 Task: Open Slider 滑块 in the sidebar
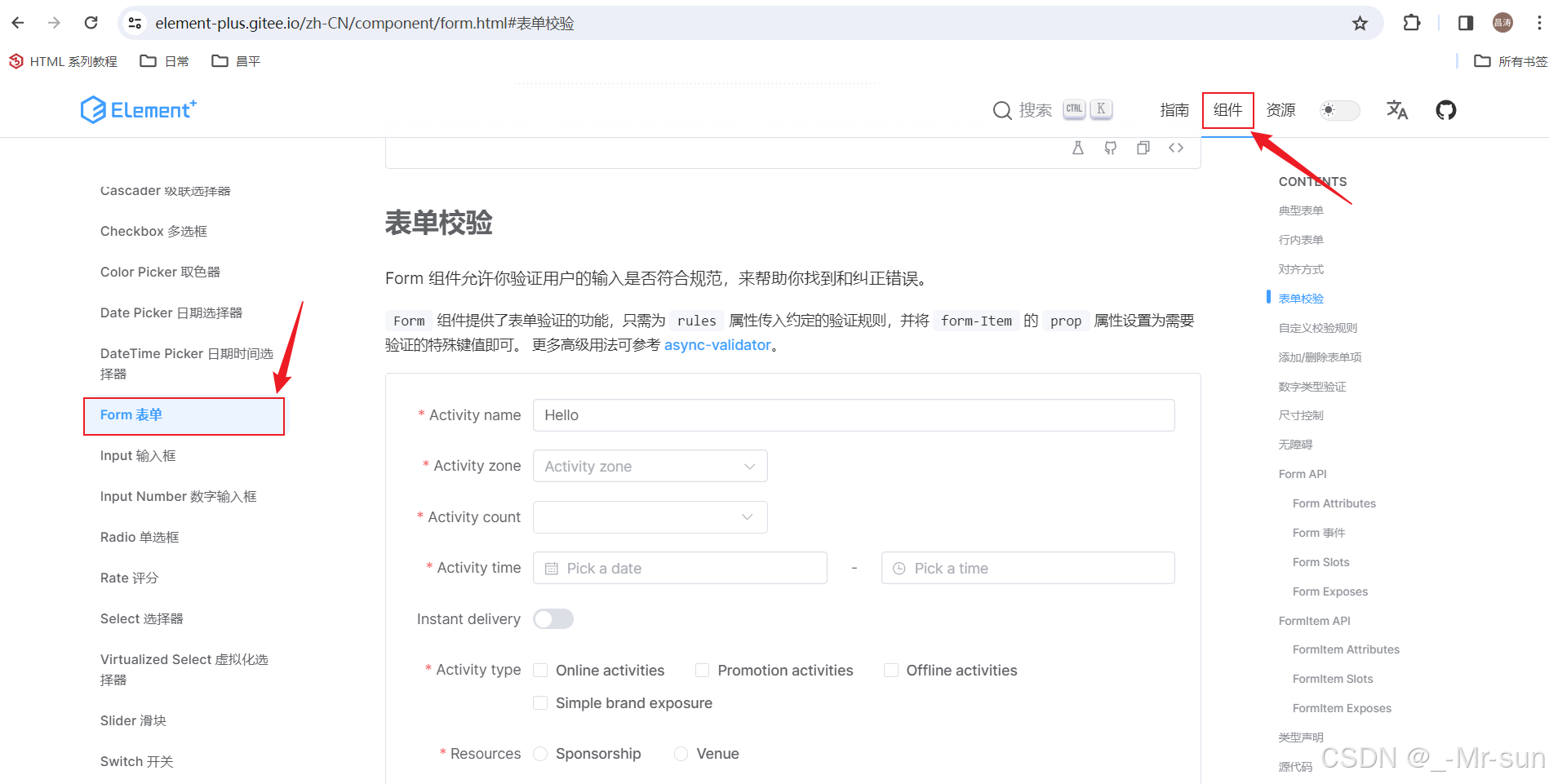(x=133, y=721)
